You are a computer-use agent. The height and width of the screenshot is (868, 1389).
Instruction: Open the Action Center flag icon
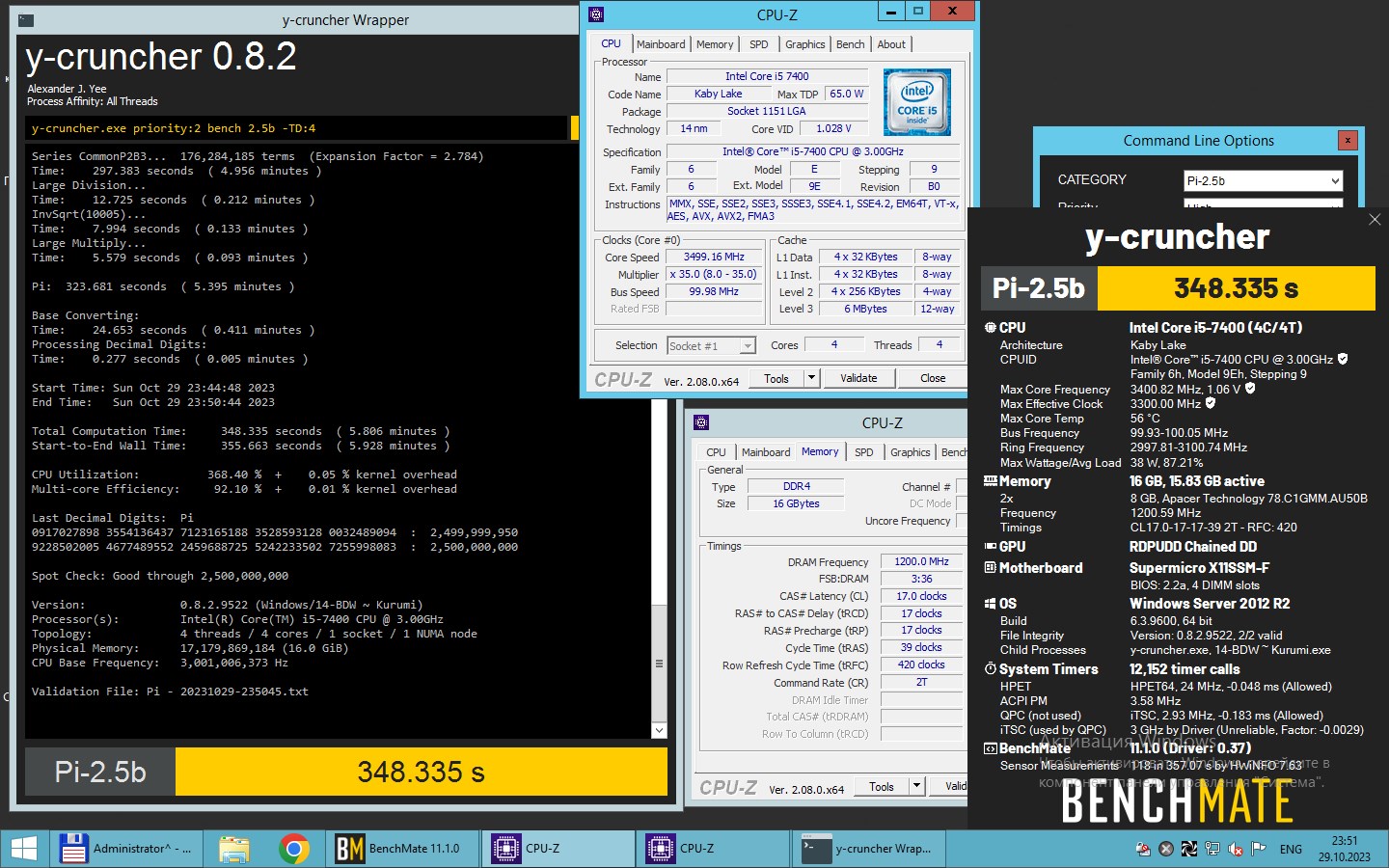[x=1259, y=850]
